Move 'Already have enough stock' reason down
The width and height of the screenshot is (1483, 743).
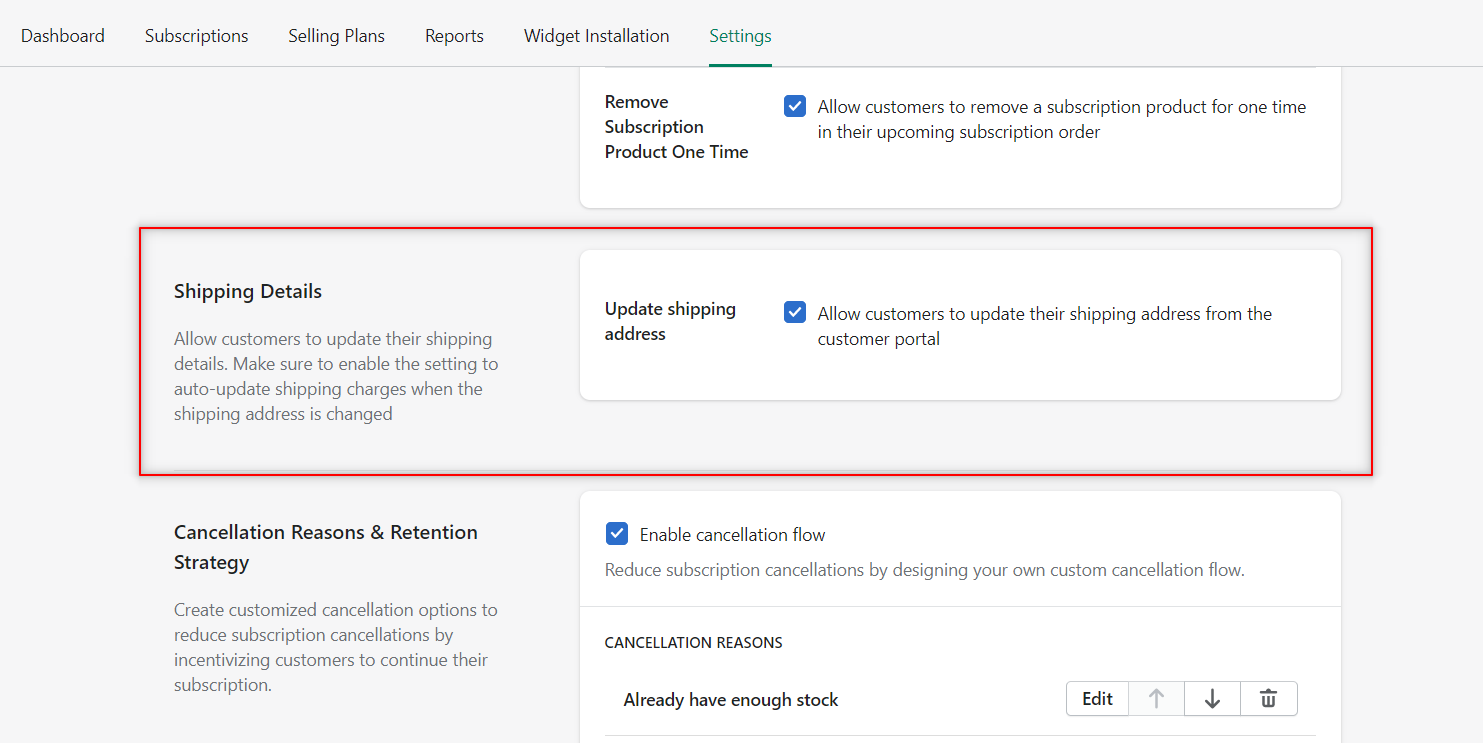coord(1212,699)
